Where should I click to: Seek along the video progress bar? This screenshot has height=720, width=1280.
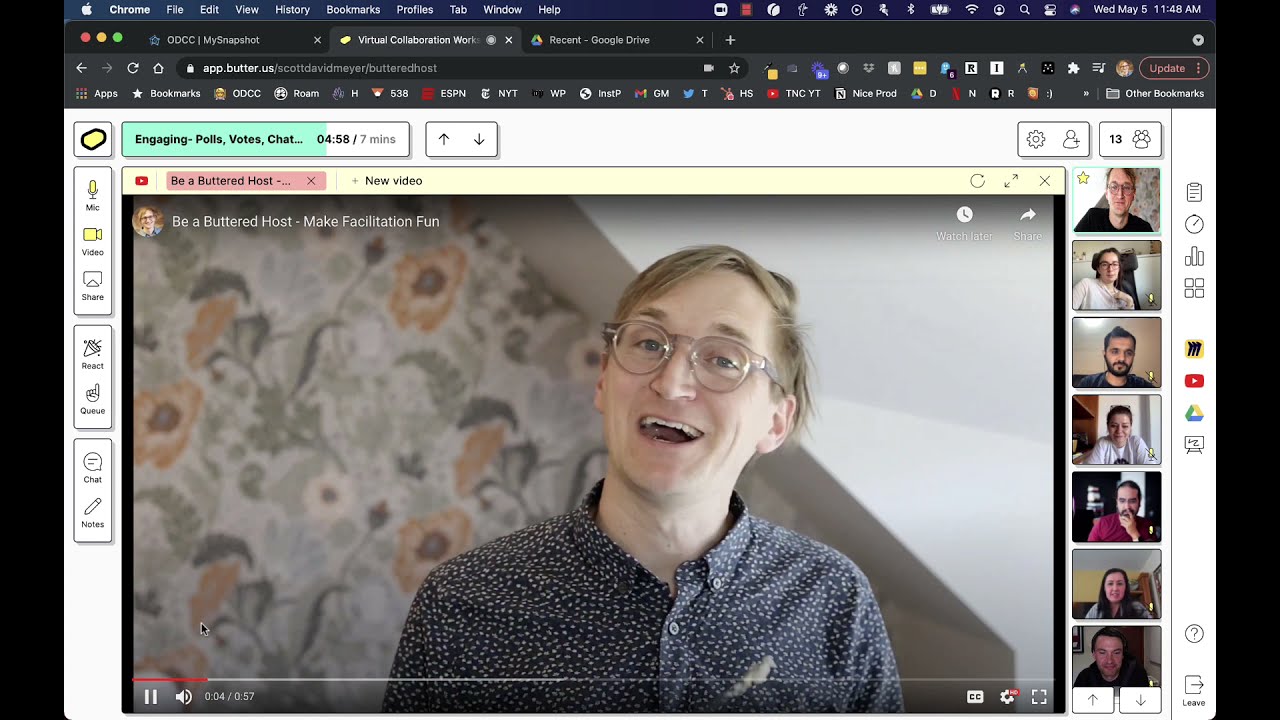click(x=592, y=680)
